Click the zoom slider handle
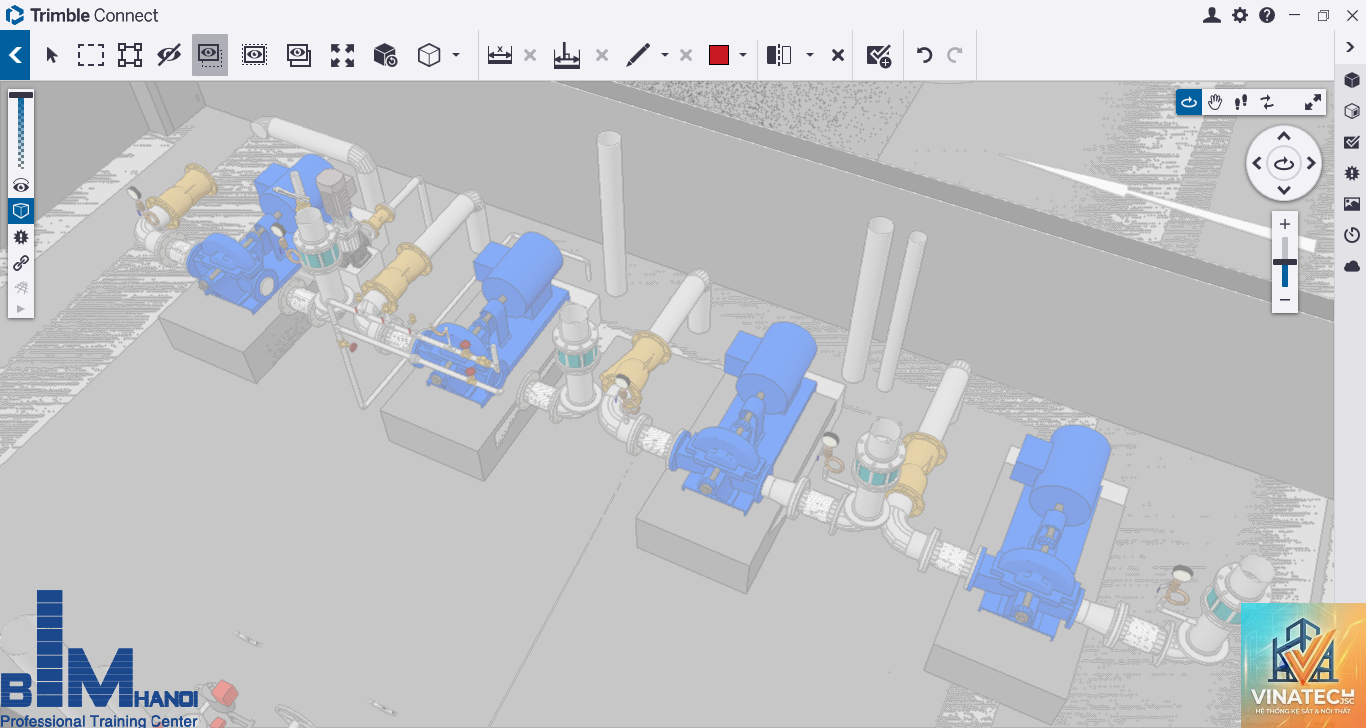The height and width of the screenshot is (728, 1366). [x=1285, y=262]
